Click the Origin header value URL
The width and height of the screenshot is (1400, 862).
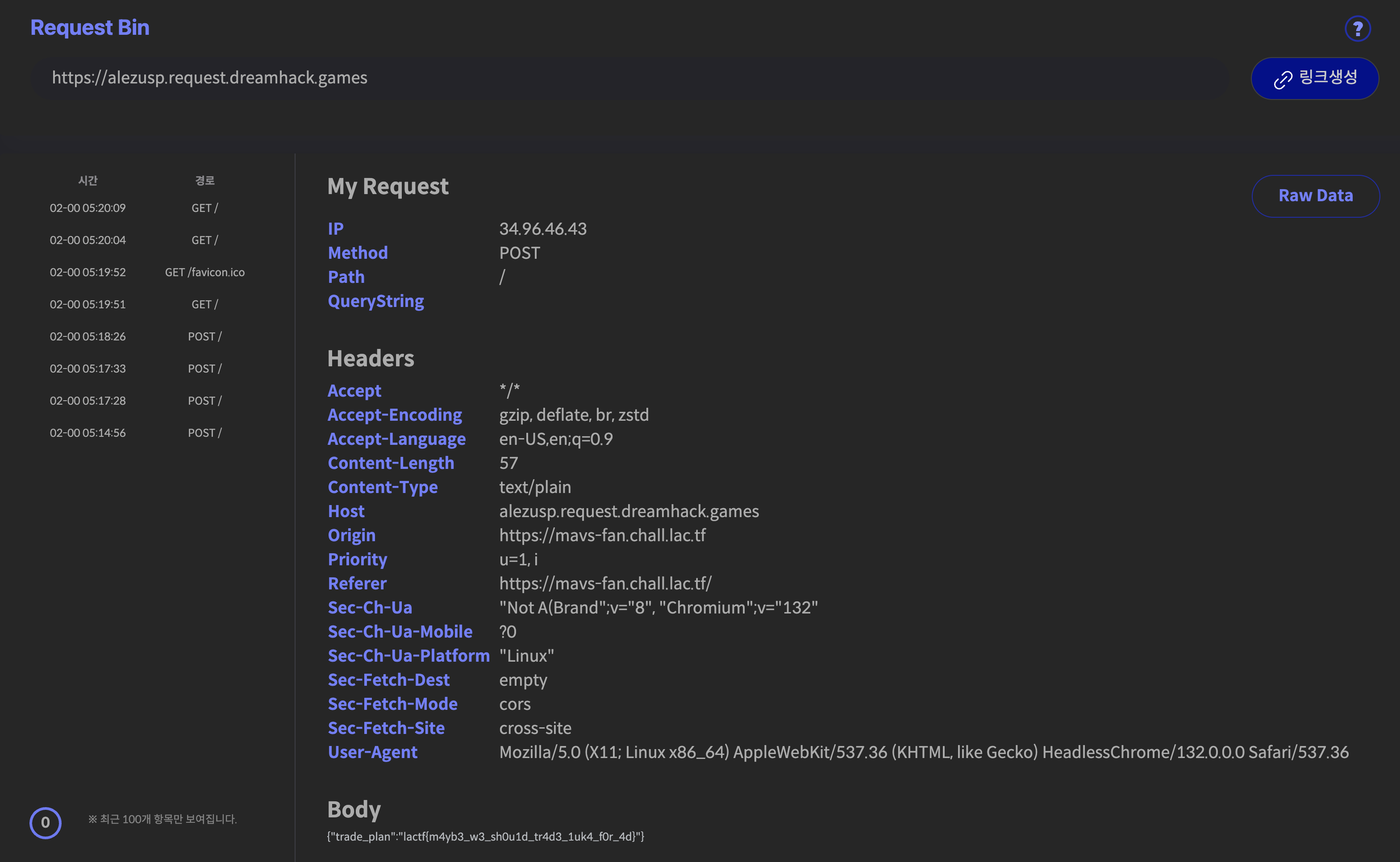(602, 535)
